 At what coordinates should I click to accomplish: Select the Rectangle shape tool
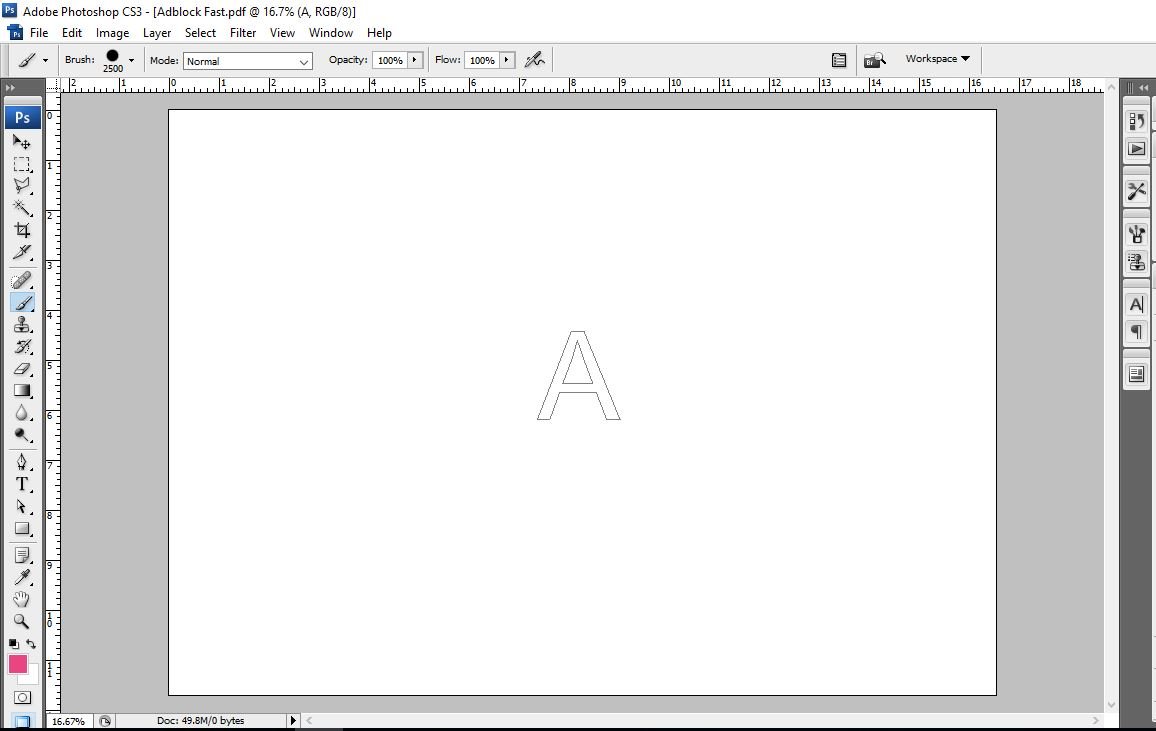(x=22, y=528)
